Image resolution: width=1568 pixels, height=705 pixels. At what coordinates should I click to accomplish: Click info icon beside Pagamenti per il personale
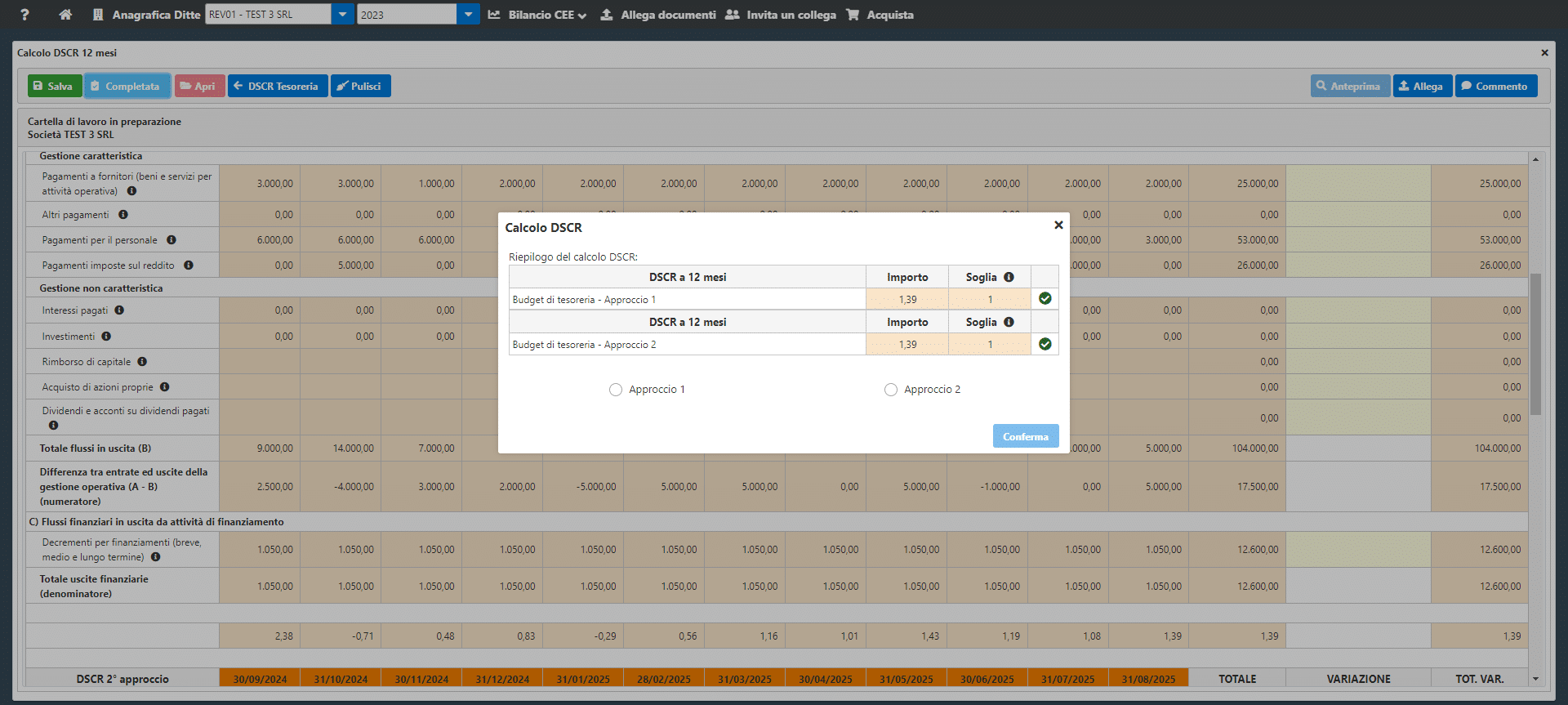click(171, 240)
